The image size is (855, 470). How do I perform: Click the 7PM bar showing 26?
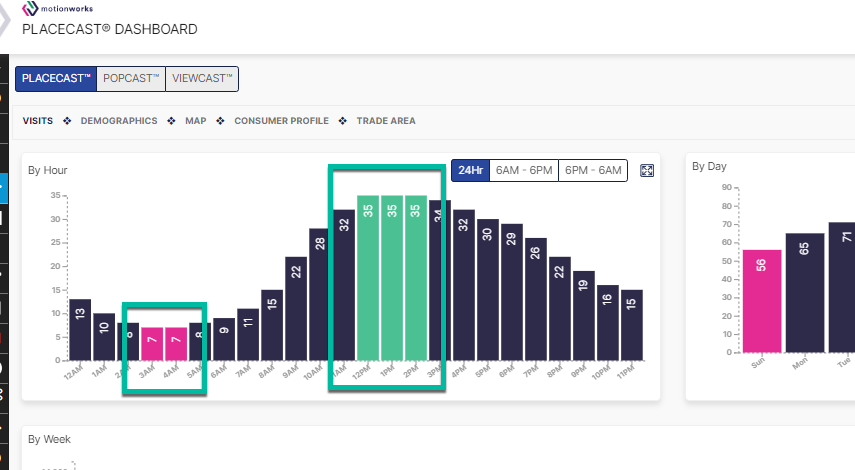(x=536, y=299)
